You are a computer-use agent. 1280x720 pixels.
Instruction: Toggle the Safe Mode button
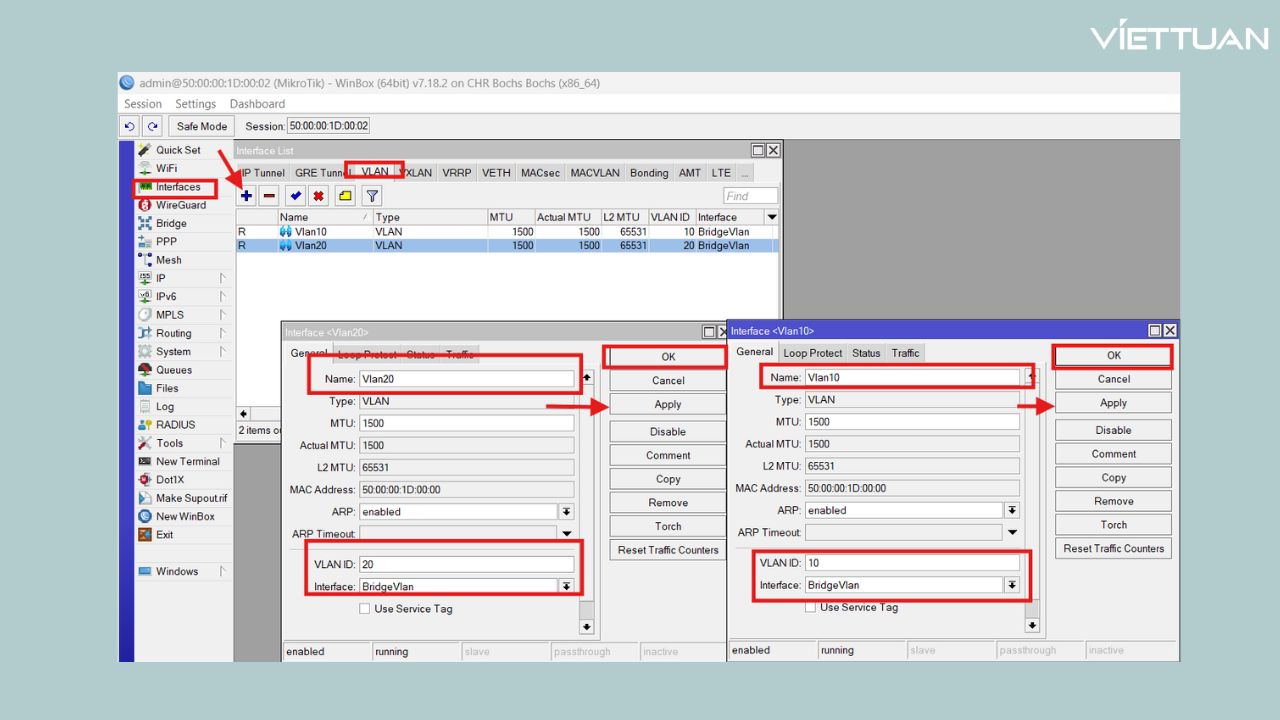(x=201, y=126)
